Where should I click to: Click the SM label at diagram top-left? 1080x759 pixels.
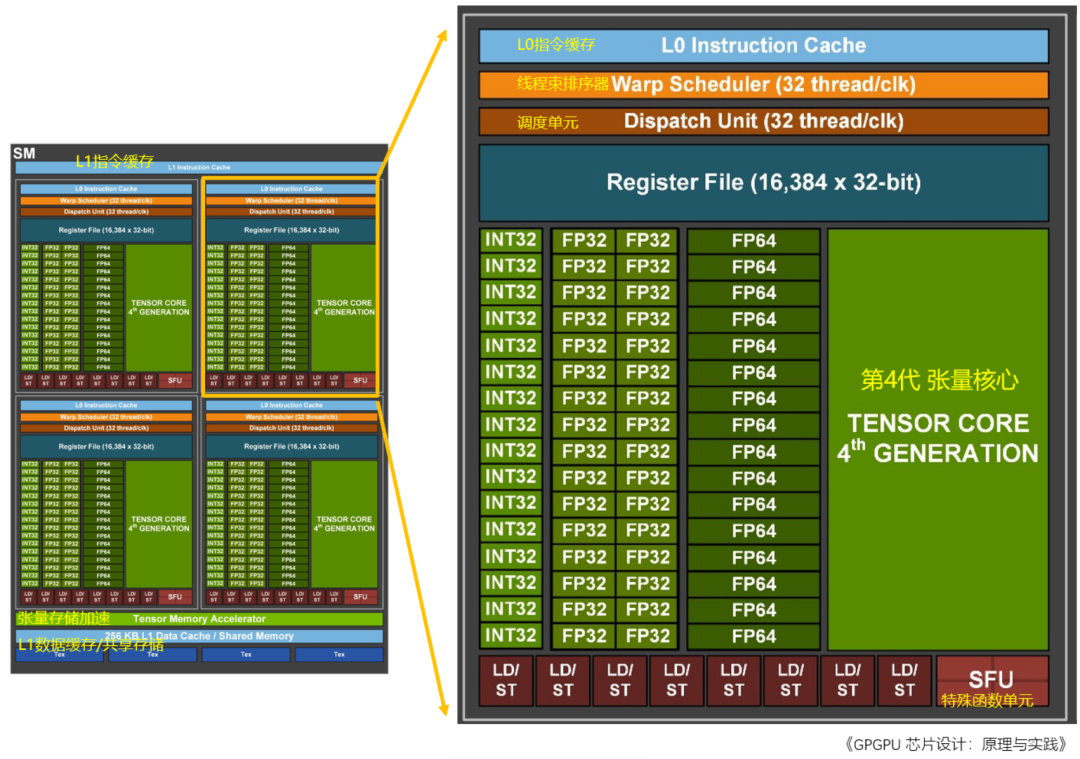(23, 153)
